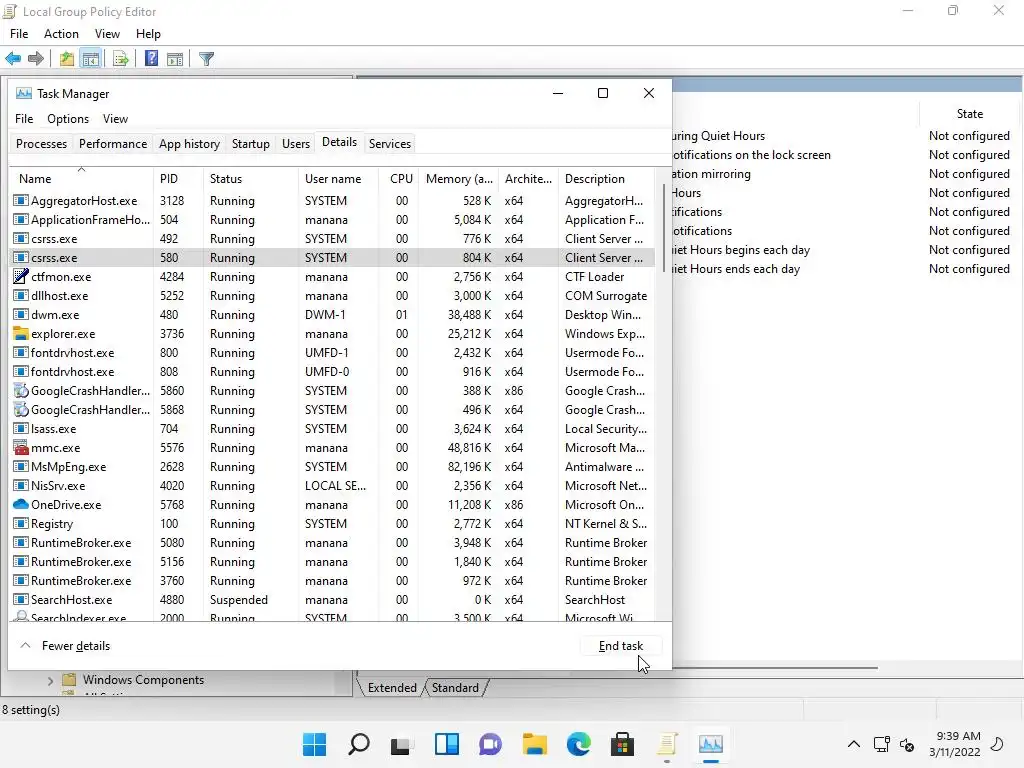This screenshot has width=1024, height=768.
Task: Select Quiet Hours begins each day policy
Action: coord(741,250)
